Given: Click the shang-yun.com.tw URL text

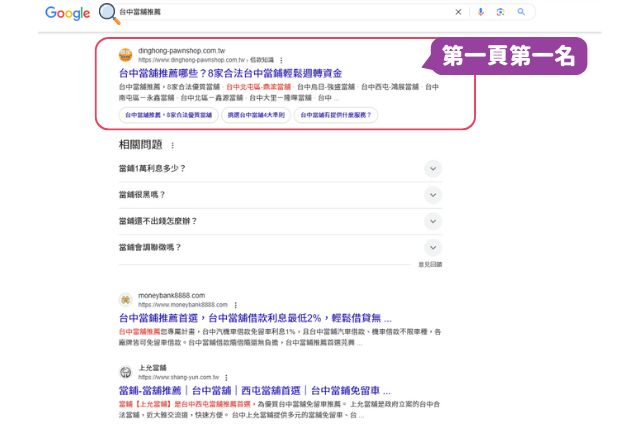Looking at the screenshot, I should 178,377.
